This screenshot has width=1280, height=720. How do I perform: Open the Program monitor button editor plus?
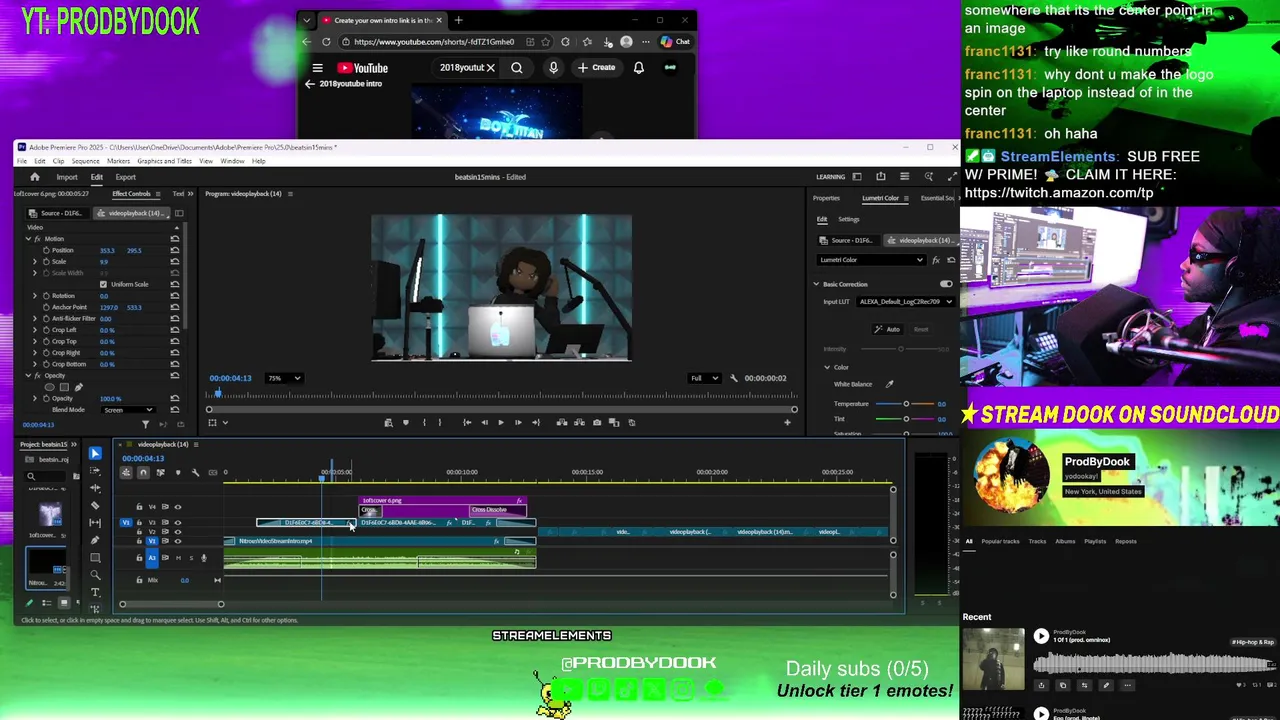[787, 422]
